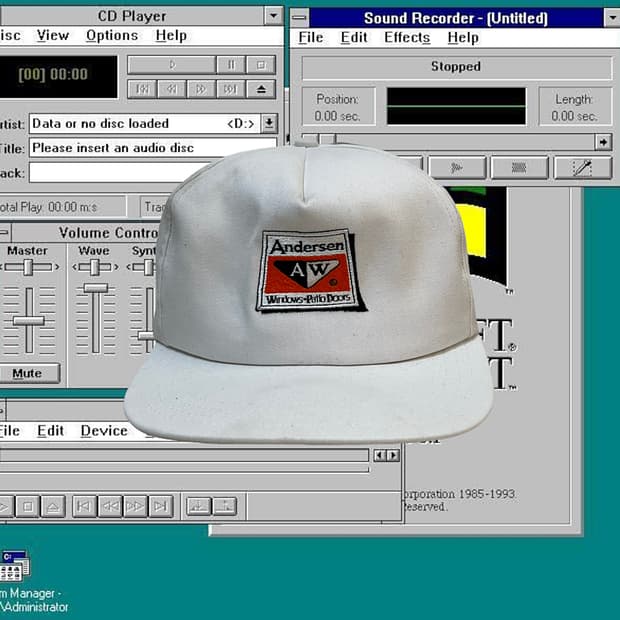The height and width of the screenshot is (620, 620).
Task: Click Sound Recorder title bar down-arrow button
Action: click(x=612, y=18)
